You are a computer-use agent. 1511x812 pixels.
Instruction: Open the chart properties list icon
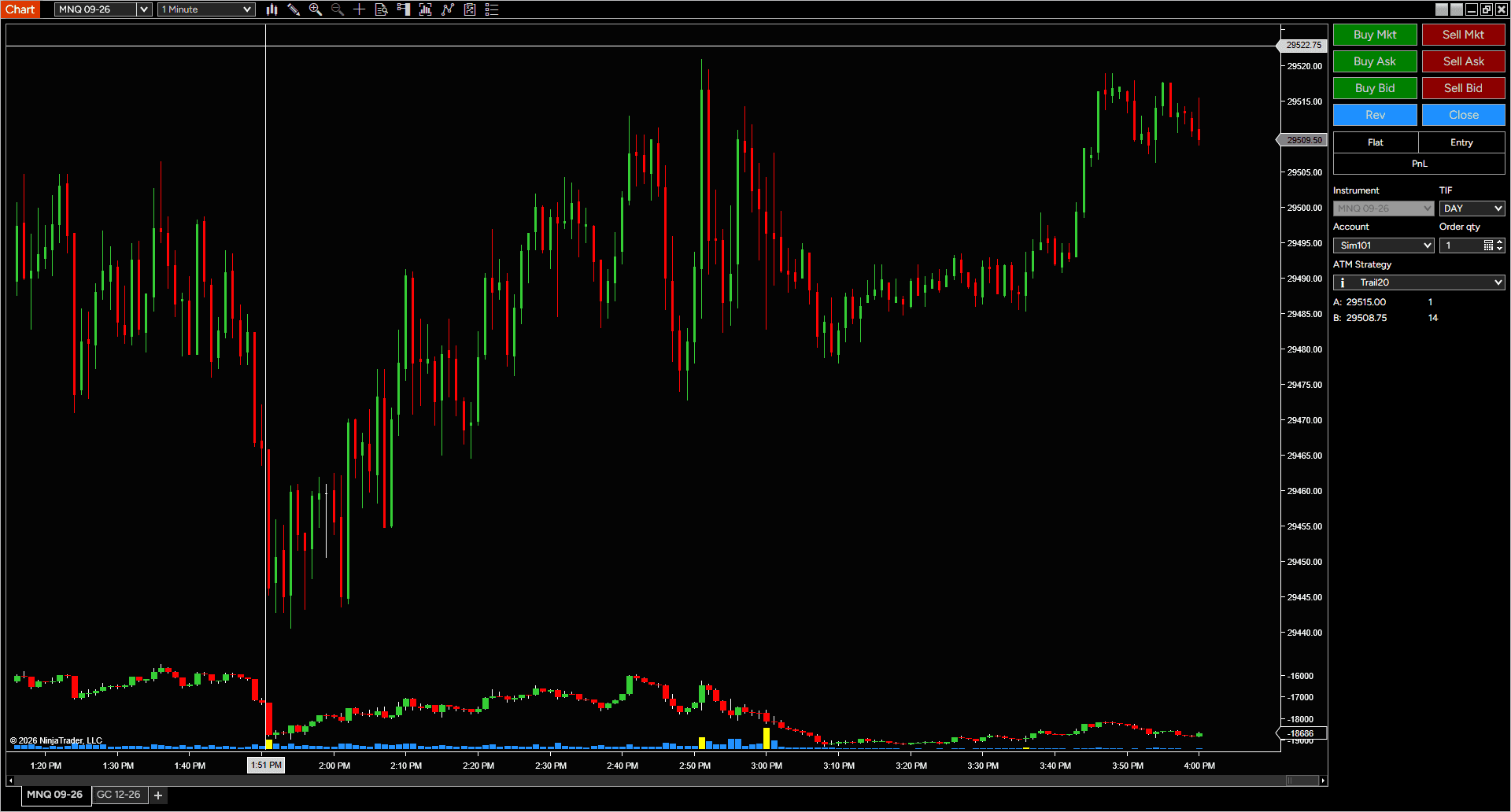point(492,9)
